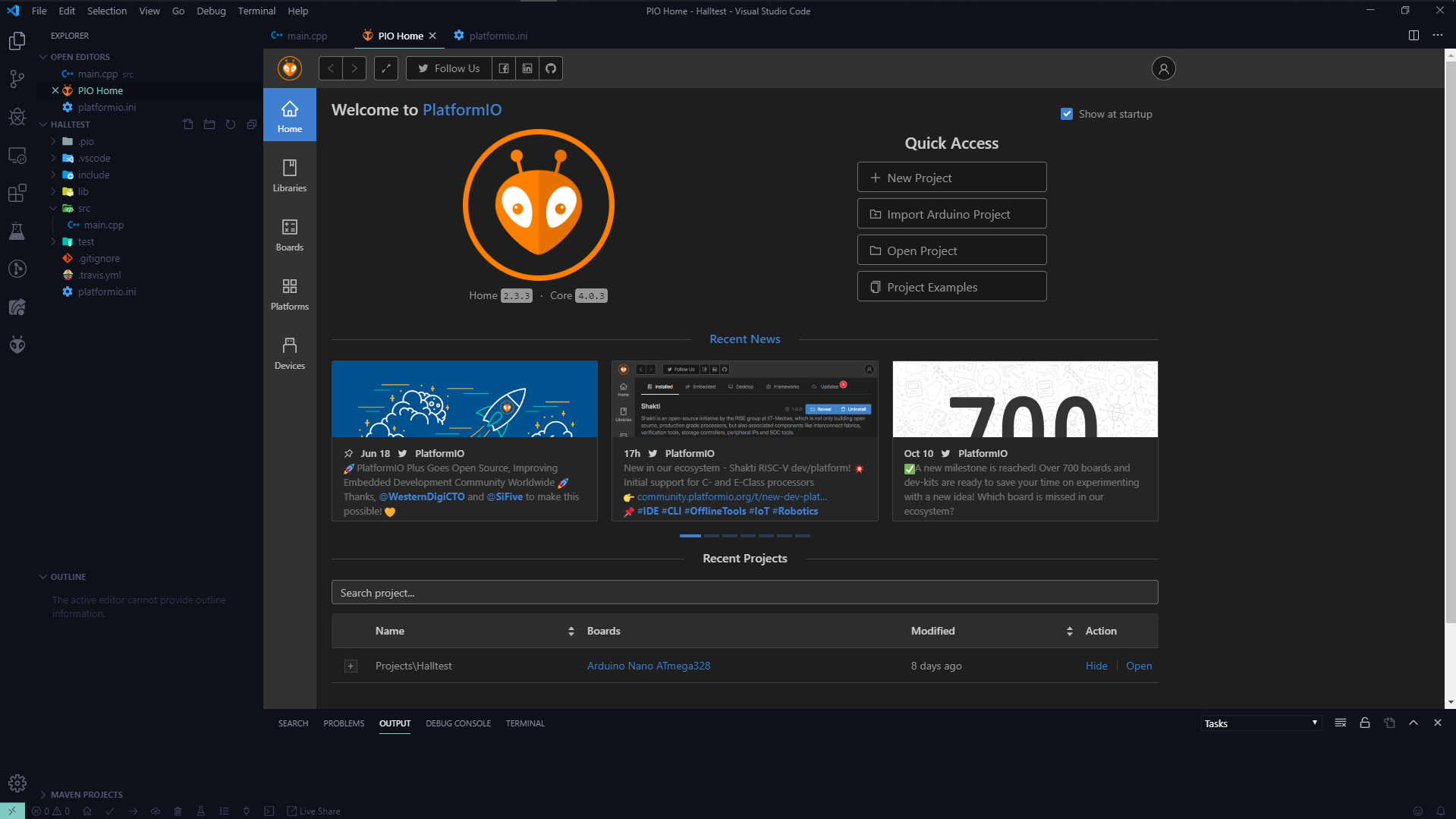Image resolution: width=1456 pixels, height=819 pixels.
Task: Open the PlatformIO alien icon in activity bar
Action: click(17, 345)
